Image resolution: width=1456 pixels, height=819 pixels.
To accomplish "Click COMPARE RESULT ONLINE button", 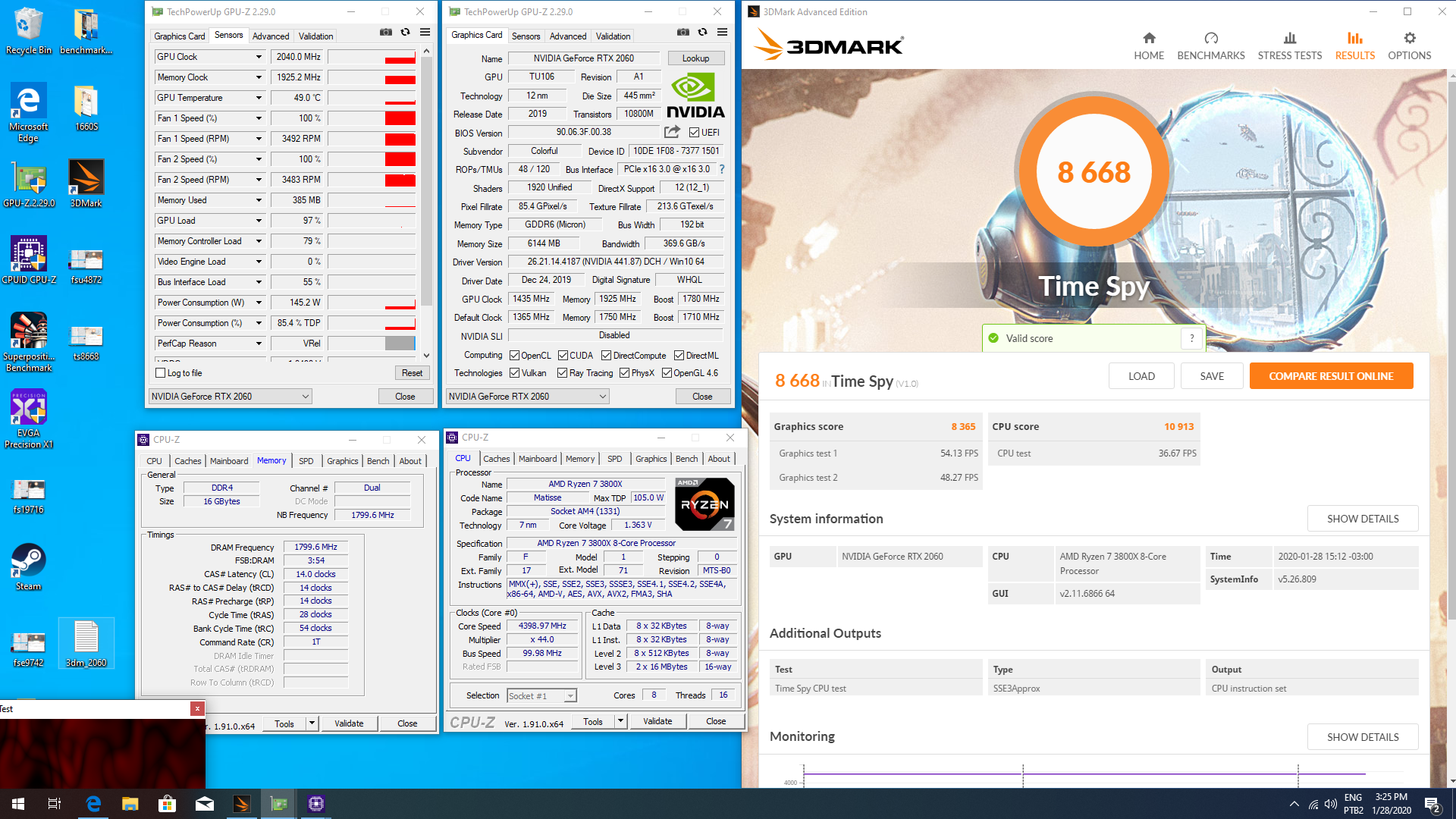I will coord(1331,376).
